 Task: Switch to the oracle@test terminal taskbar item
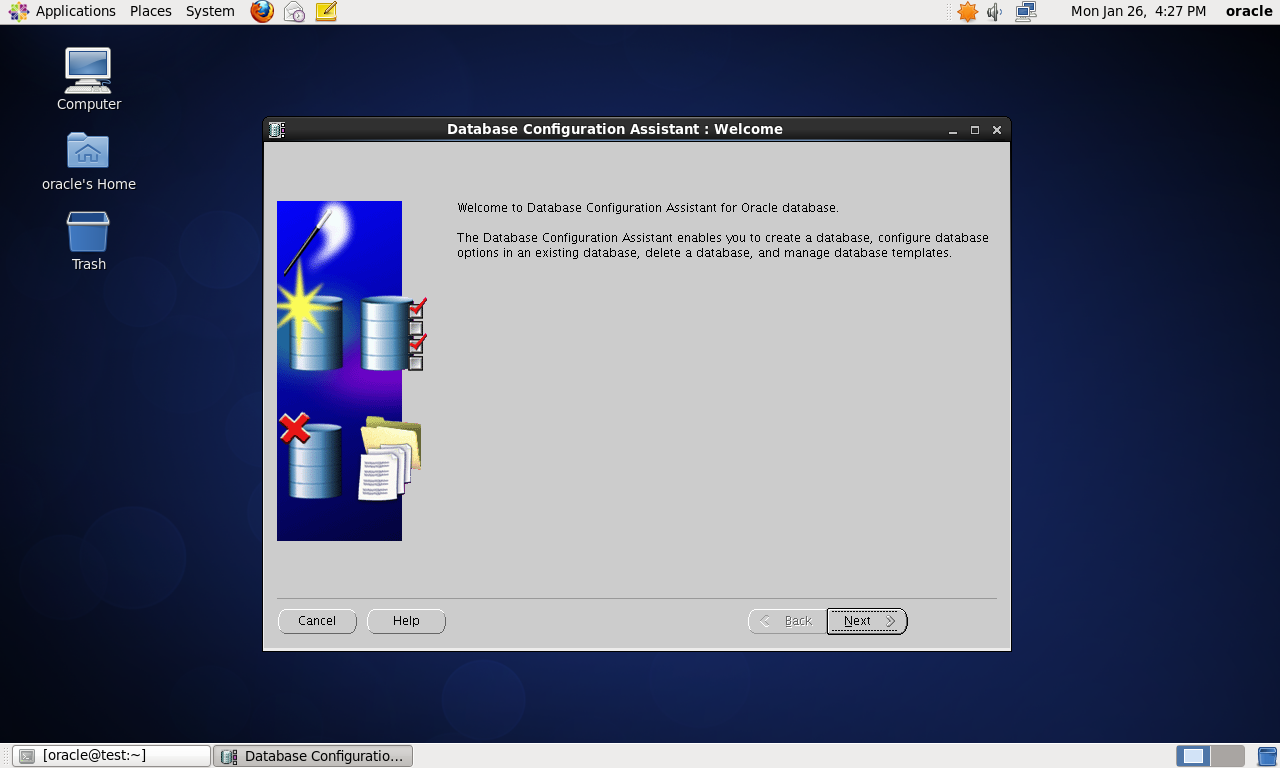[x=111, y=756]
